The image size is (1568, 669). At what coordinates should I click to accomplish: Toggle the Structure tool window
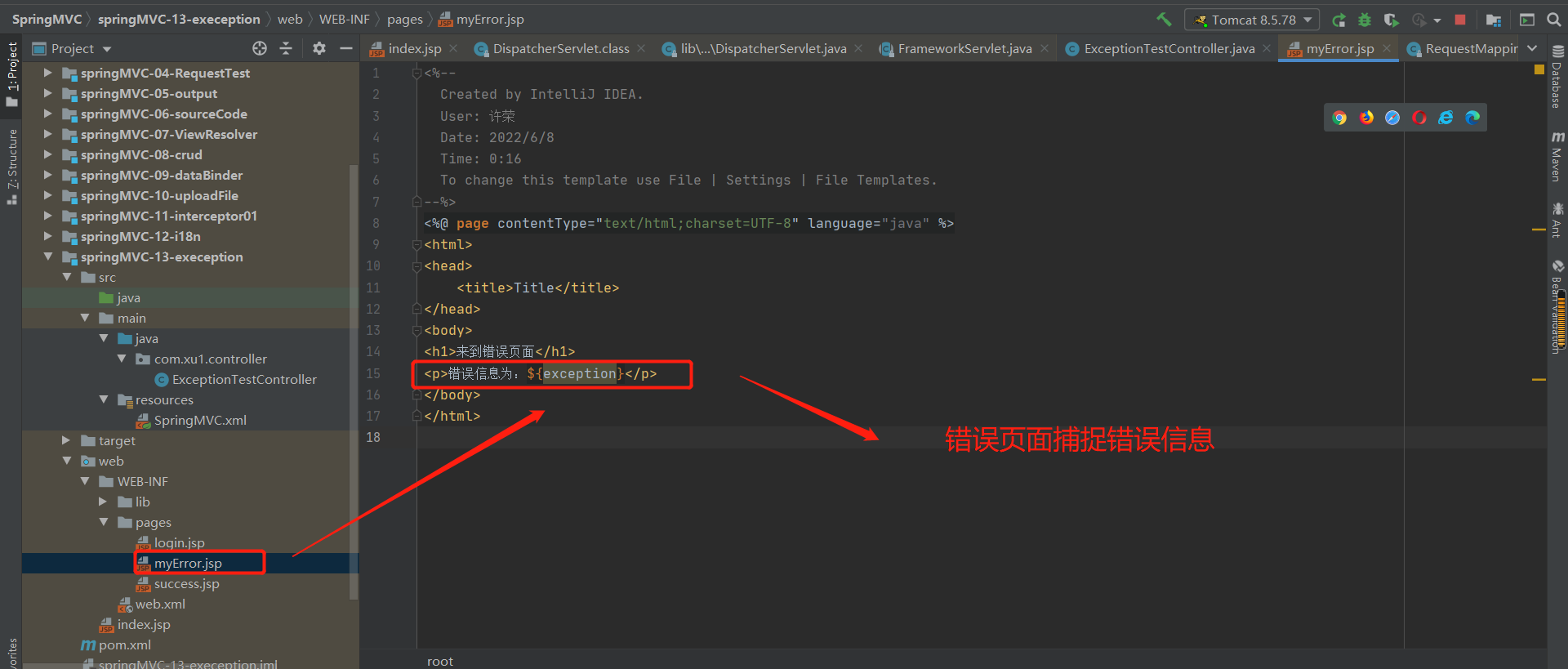click(x=11, y=167)
